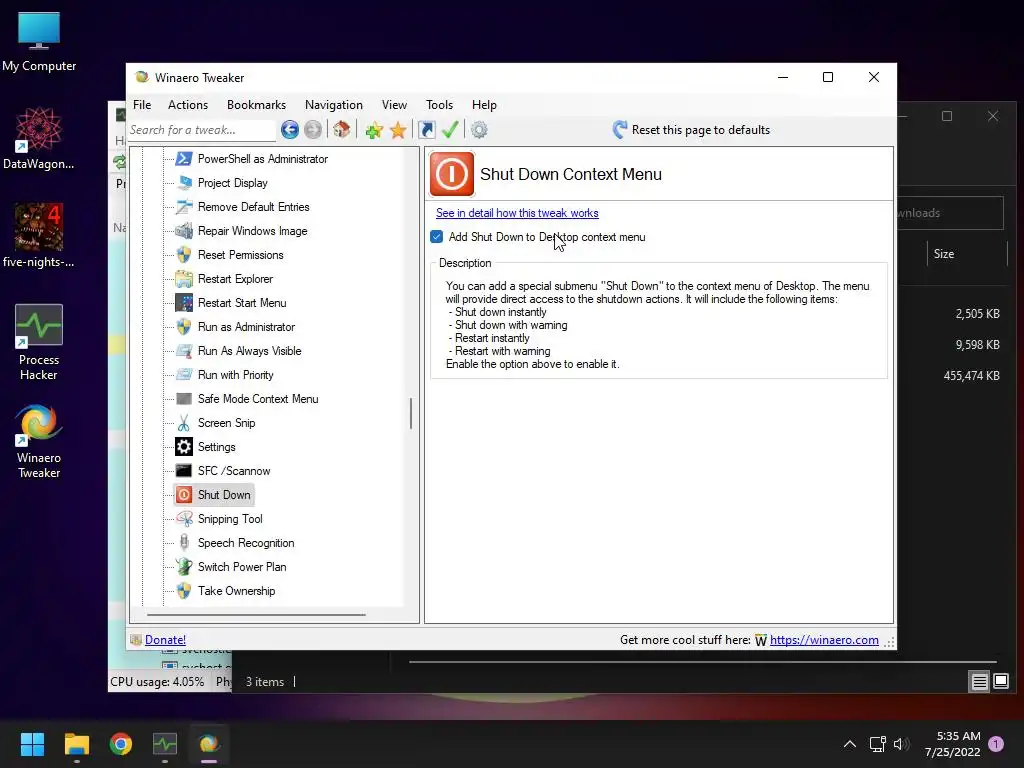Click the Speech Recognition microphone icon
1024x768 pixels.
click(x=184, y=543)
